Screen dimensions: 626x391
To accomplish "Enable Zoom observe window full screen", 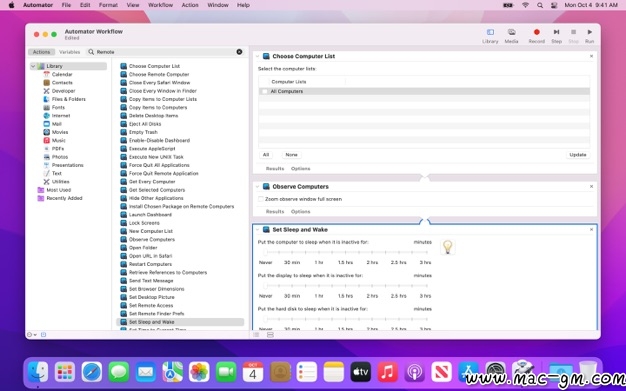I will click(x=261, y=199).
